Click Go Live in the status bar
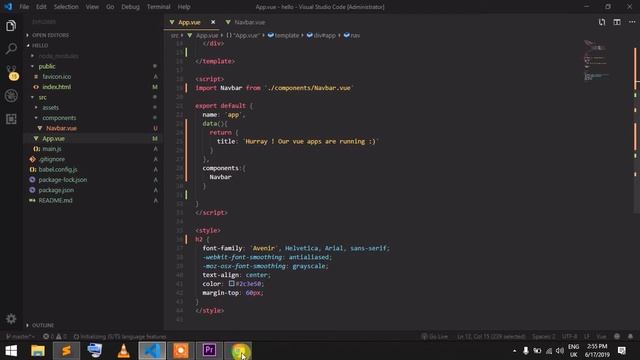Screen dimensions: 640x360 point(435,337)
